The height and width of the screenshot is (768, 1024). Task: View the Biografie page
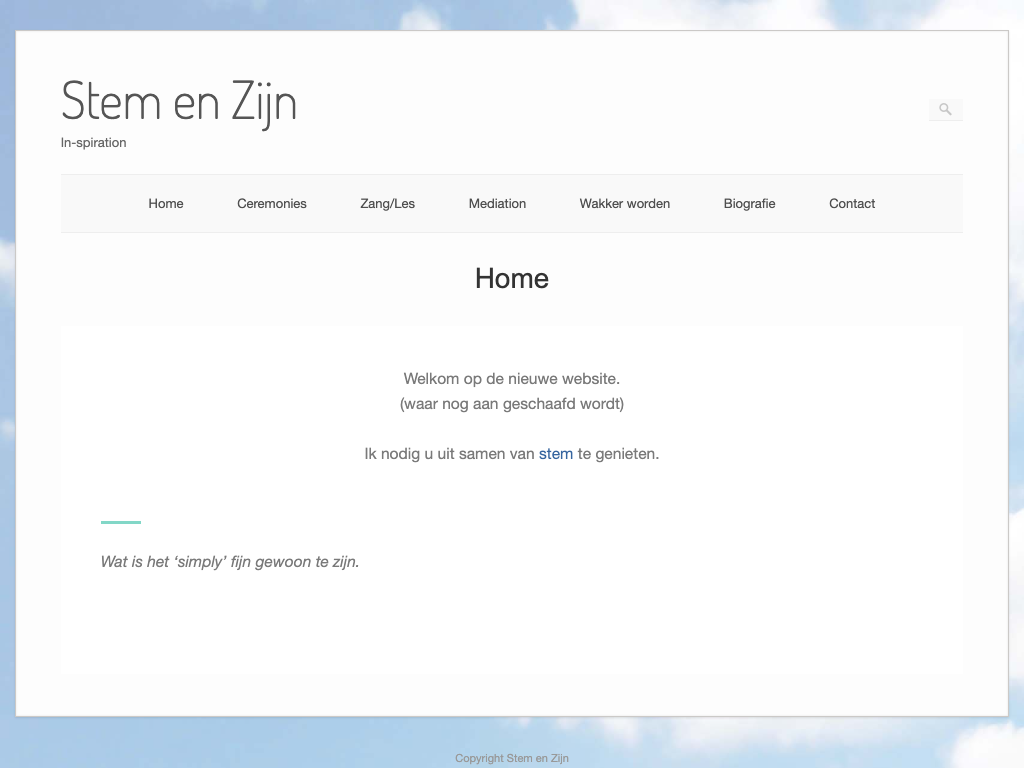pyautogui.click(x=749, y=204)
